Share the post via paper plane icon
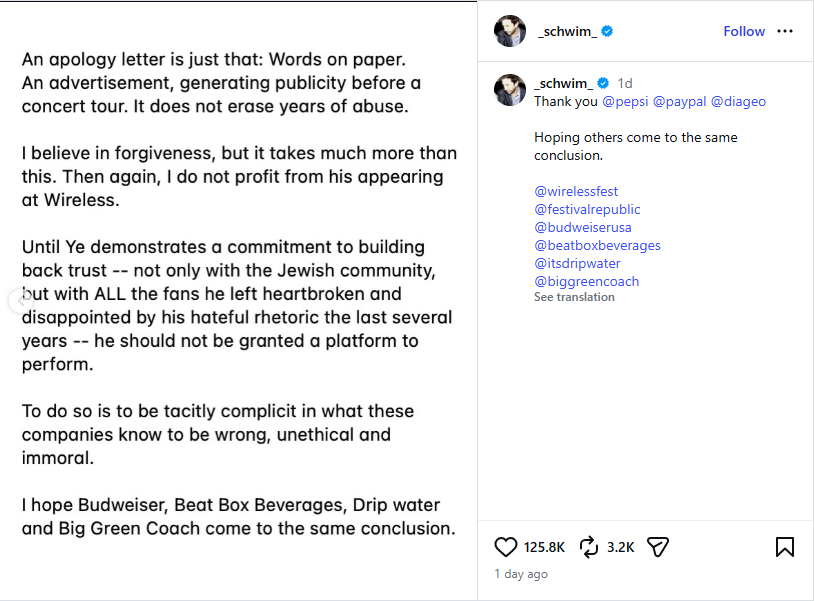 657,546
